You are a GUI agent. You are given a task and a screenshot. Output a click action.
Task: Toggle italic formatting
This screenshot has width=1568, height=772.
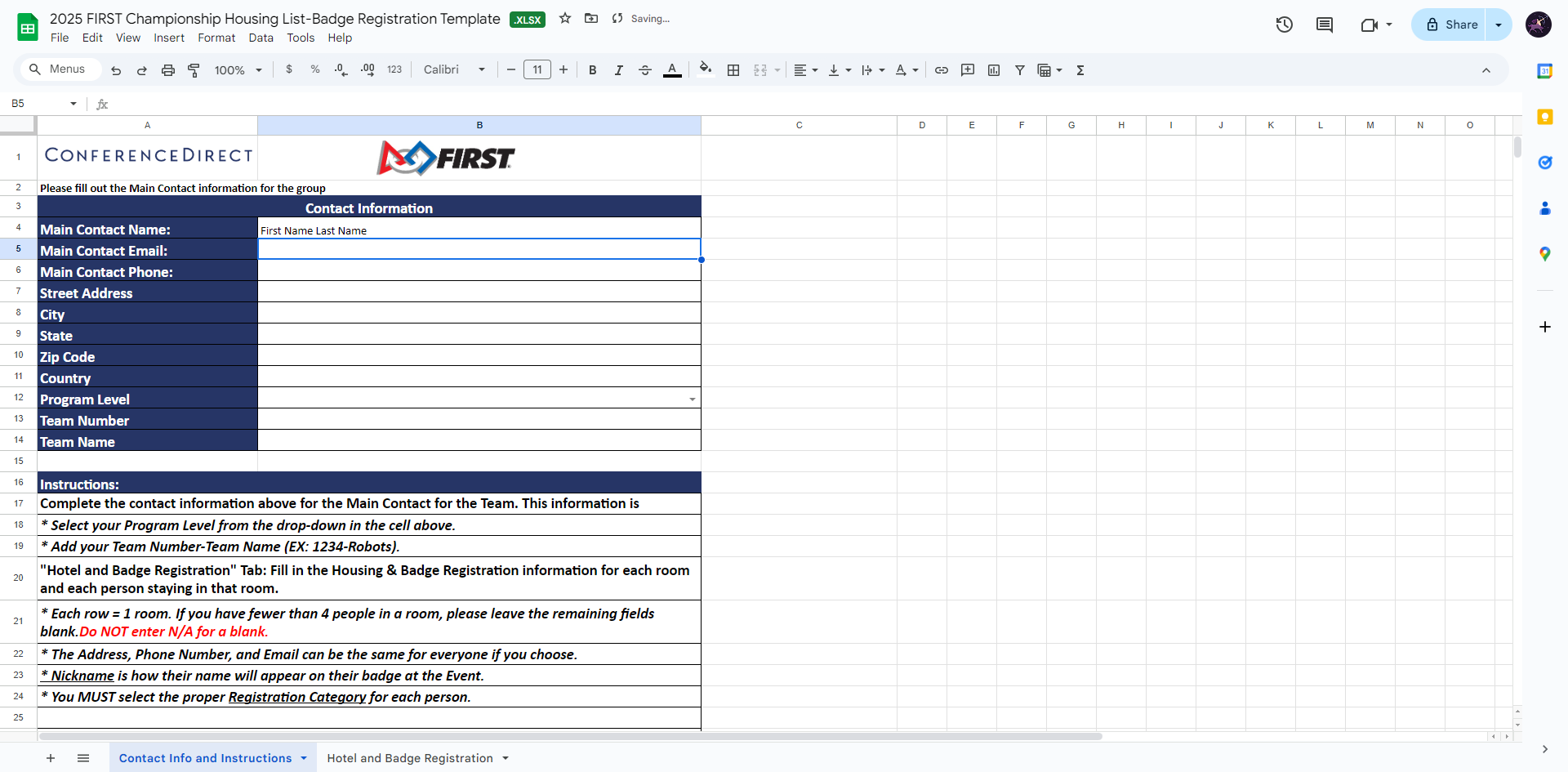click(x=619, y=70)
